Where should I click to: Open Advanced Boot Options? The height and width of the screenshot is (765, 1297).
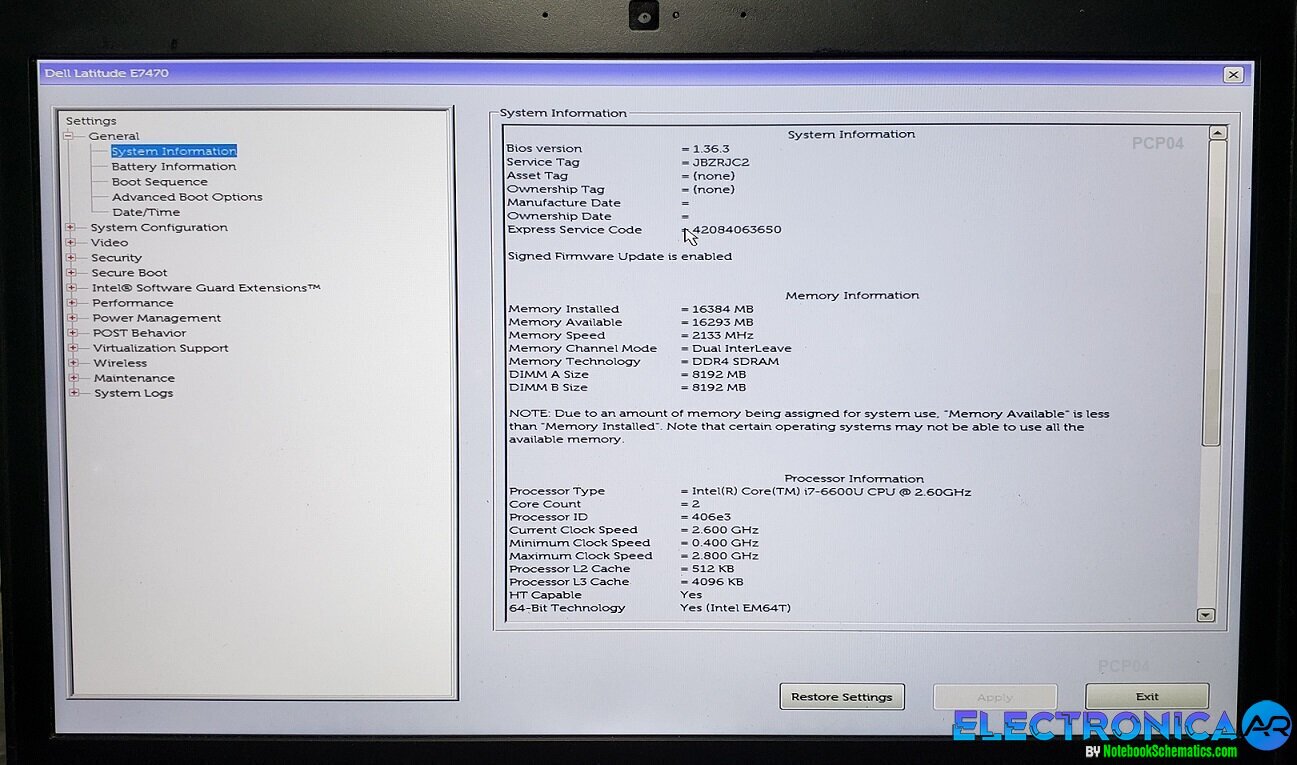[187, 197]
